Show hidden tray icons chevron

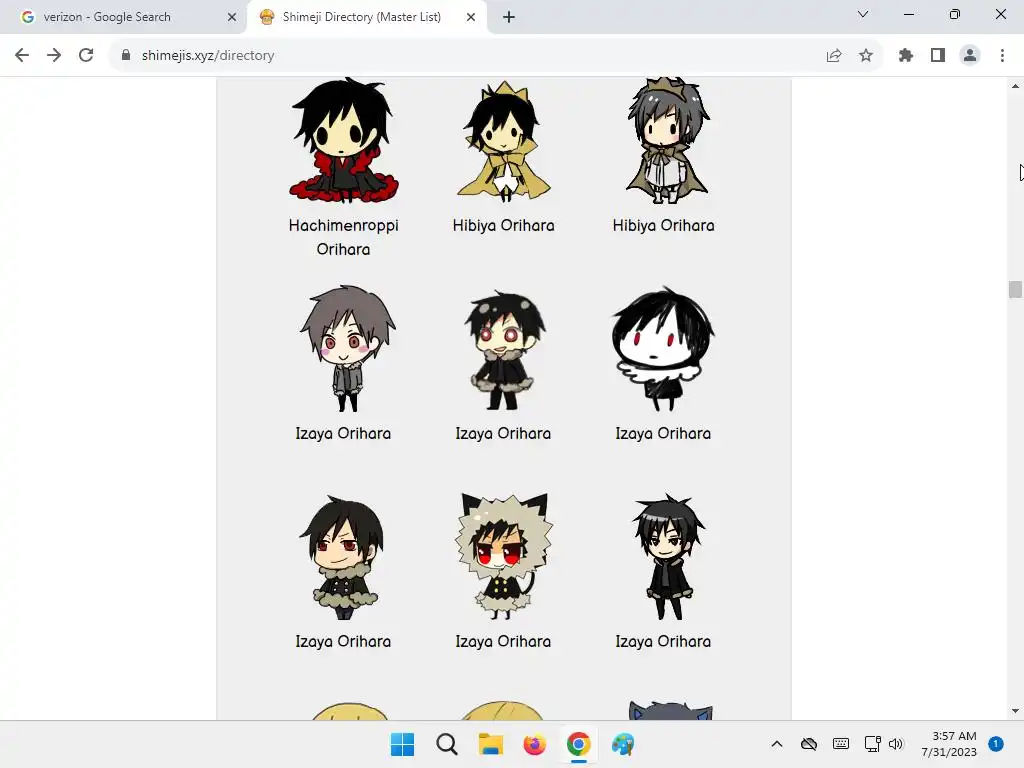pos(776,744)
